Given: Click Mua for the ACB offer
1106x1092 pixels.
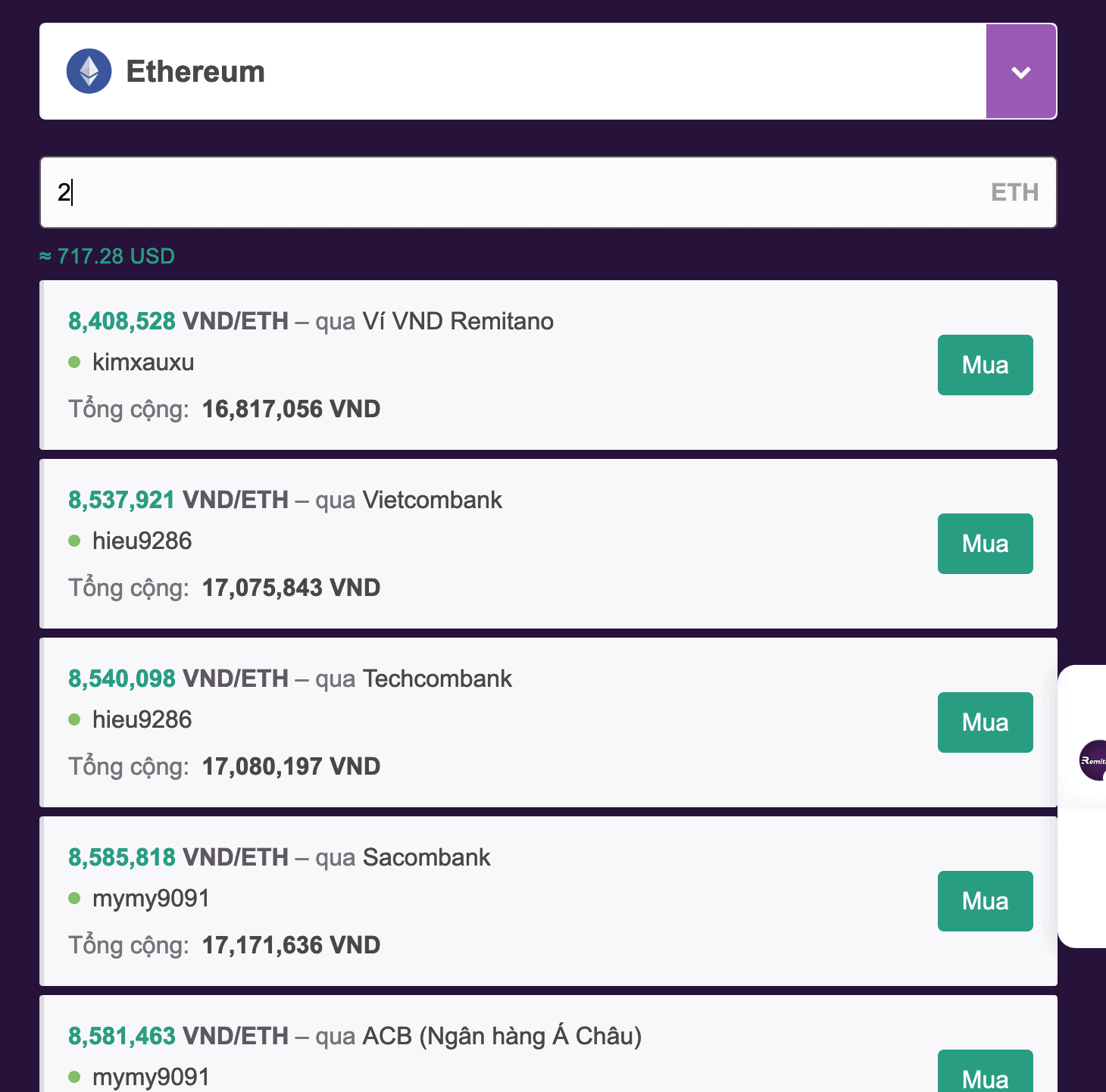Looking at the screenshot, I should (x=986, y=1072).
